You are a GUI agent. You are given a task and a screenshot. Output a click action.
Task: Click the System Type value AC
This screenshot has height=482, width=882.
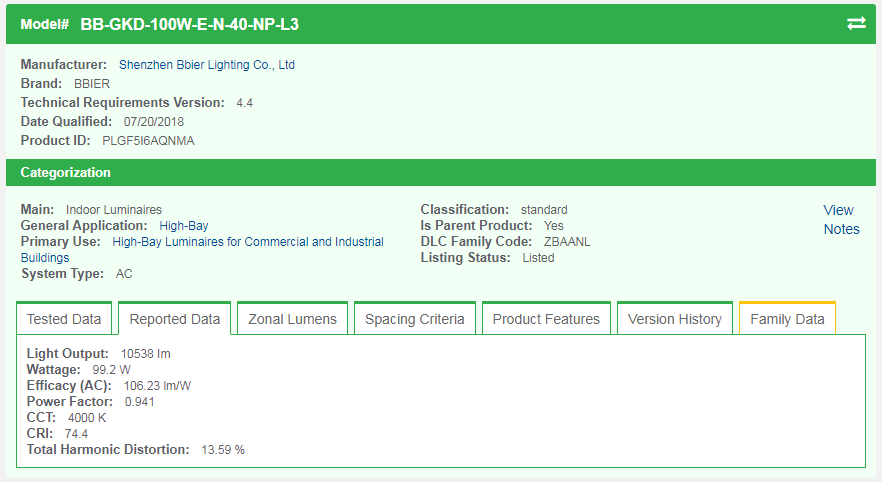(x=124, y=274)
